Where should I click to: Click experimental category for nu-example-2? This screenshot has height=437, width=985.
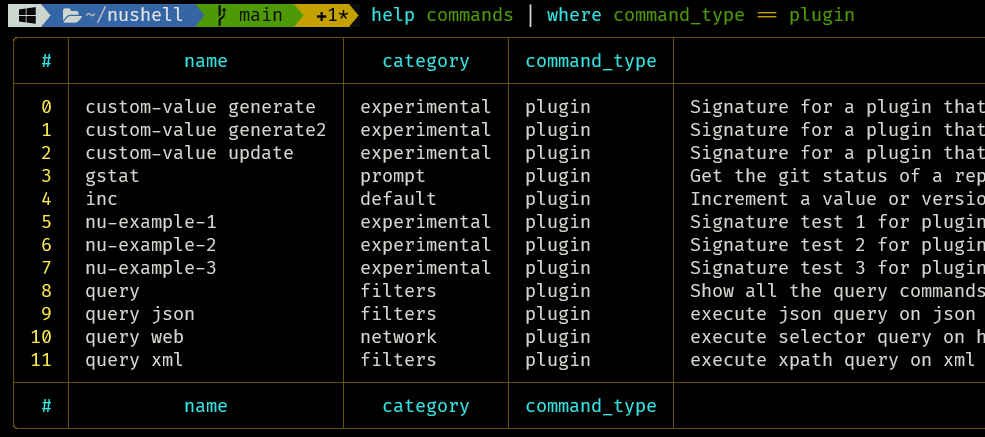(x=425, y=245)
